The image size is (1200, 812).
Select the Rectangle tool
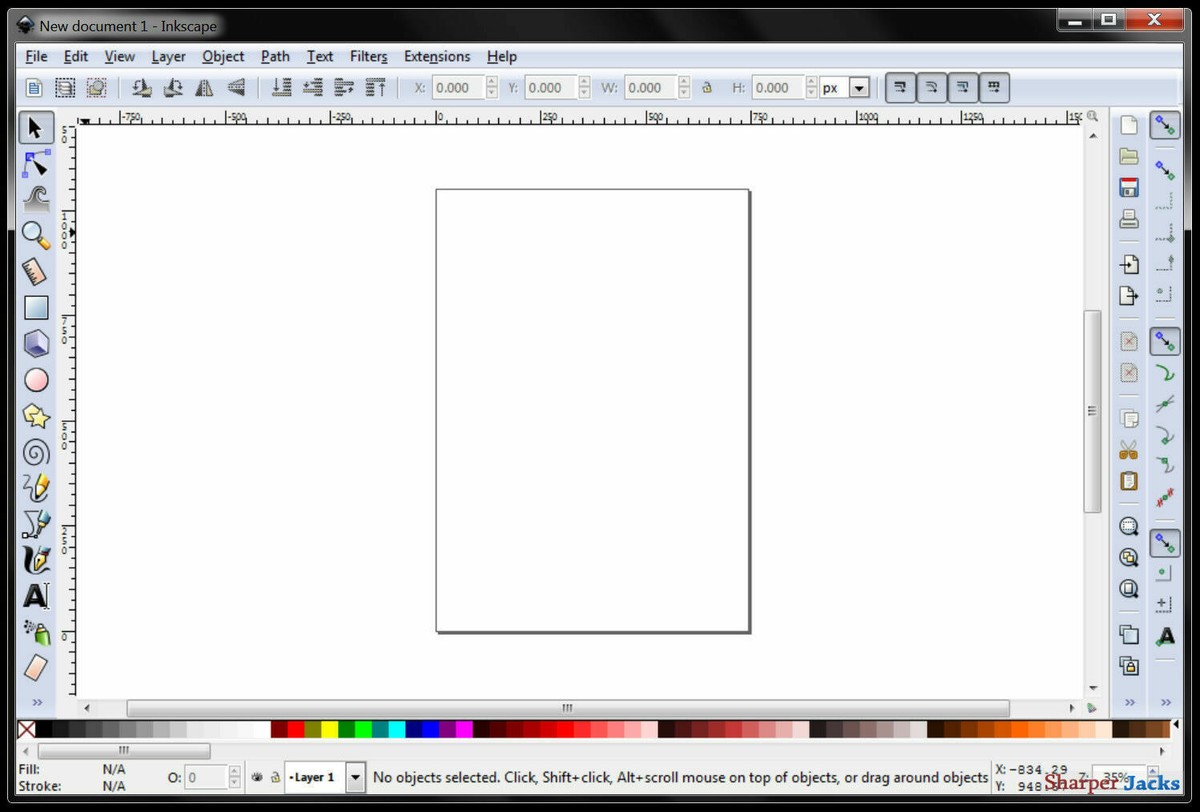(x=36, y=307)
